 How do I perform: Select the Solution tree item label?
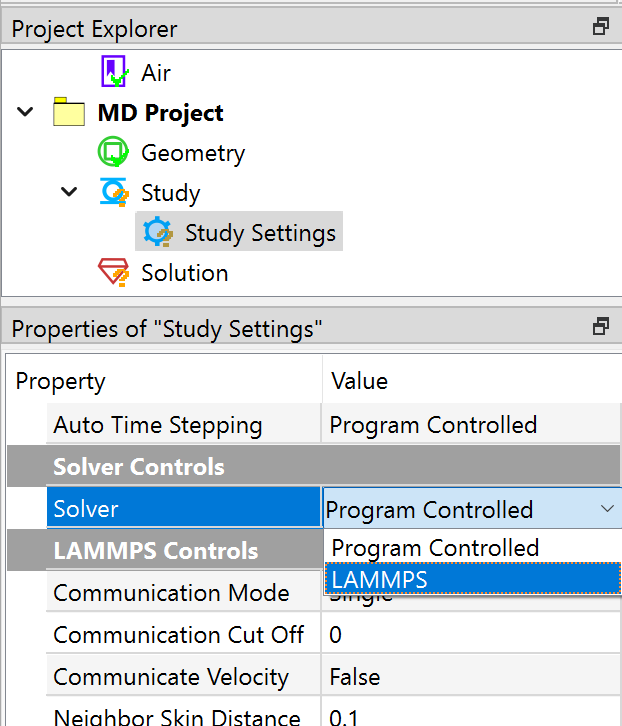(184, 273)
